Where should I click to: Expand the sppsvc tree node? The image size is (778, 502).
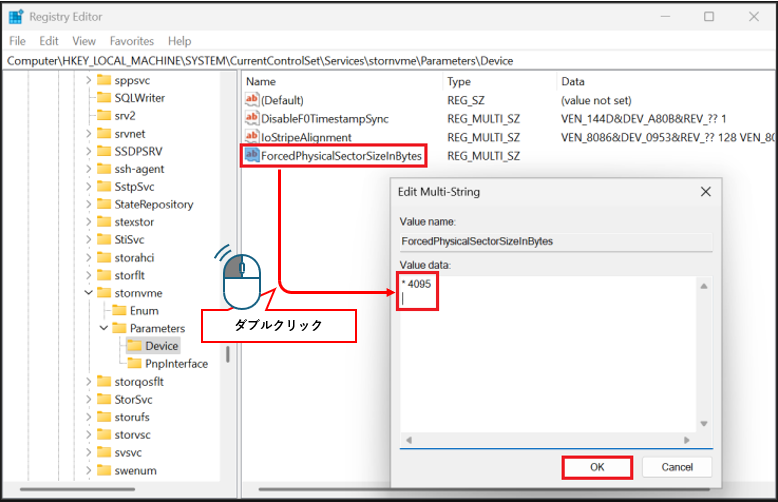(88, 80)
